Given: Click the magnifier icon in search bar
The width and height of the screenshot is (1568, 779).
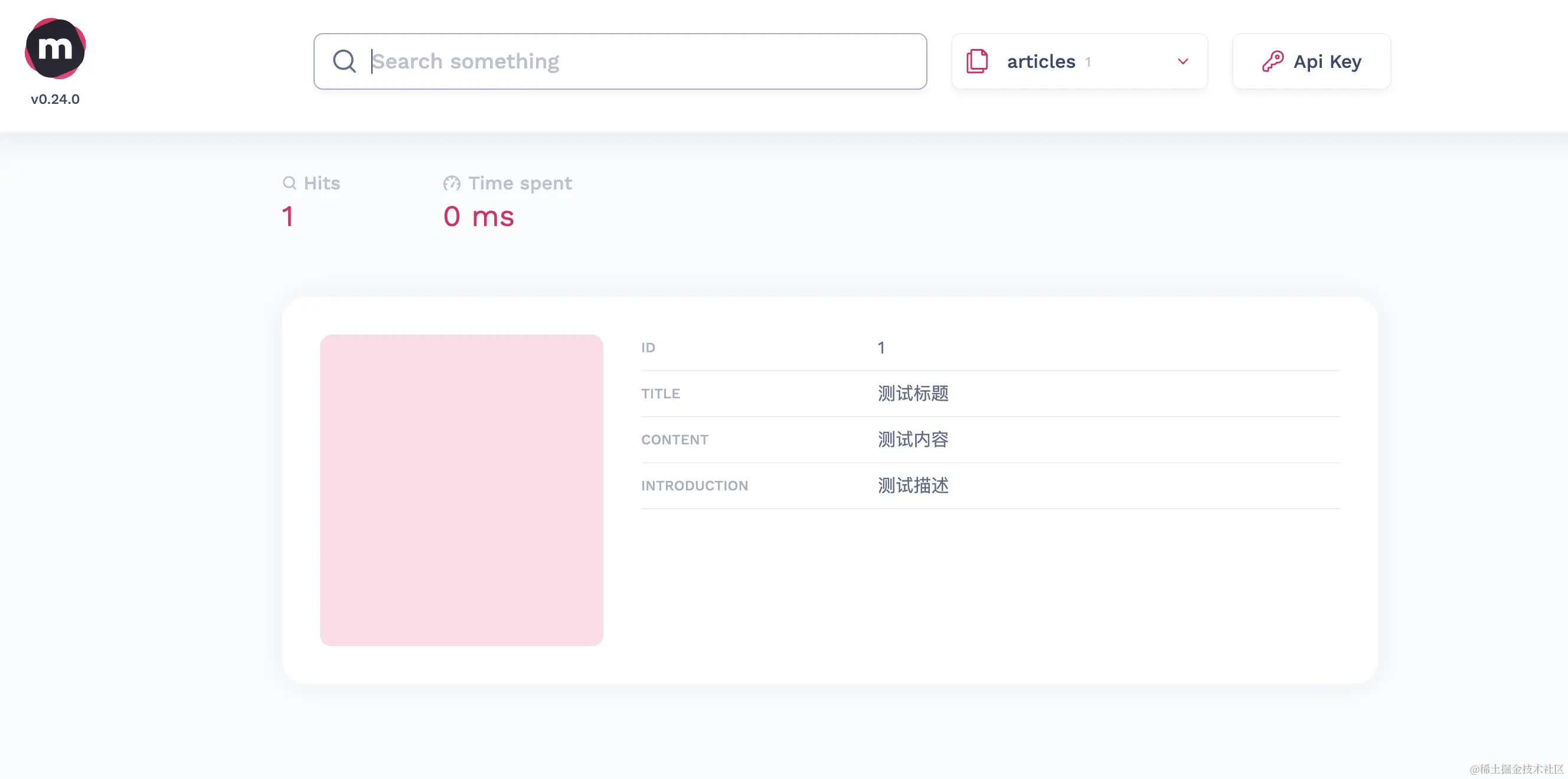Looking at the screenshot, I should point(344,61).
